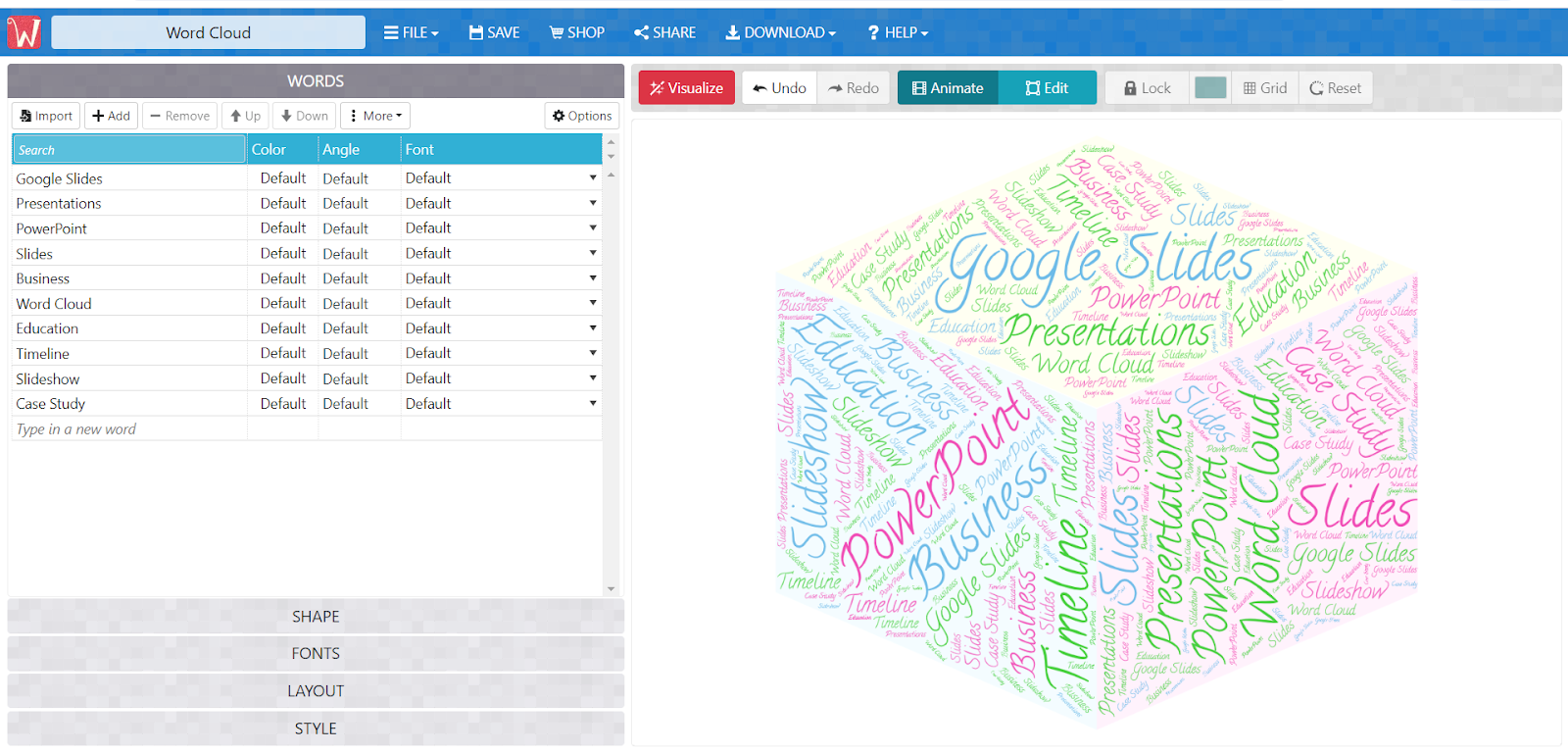Expand the SHAPE panel
Image resolution: width=1568 pixels, height=753 pixels.
click(316, 617)
